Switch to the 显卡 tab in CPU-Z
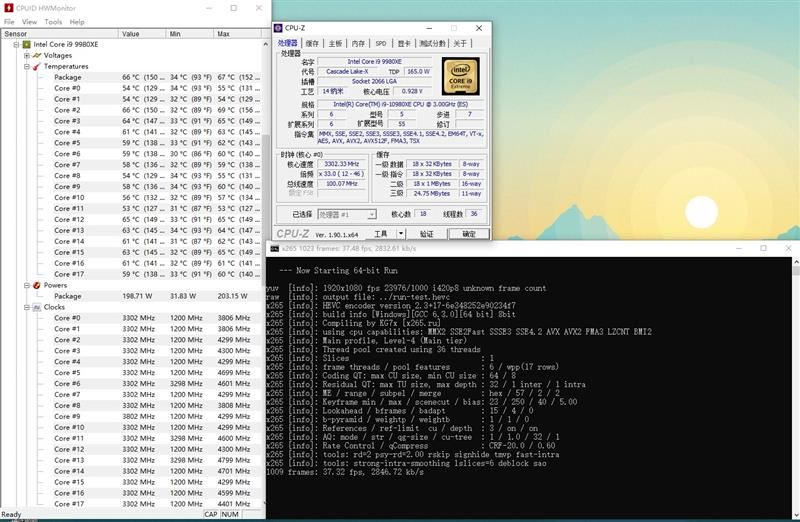The height and width of the screenshot is (522, 800). tap(404, 43)
